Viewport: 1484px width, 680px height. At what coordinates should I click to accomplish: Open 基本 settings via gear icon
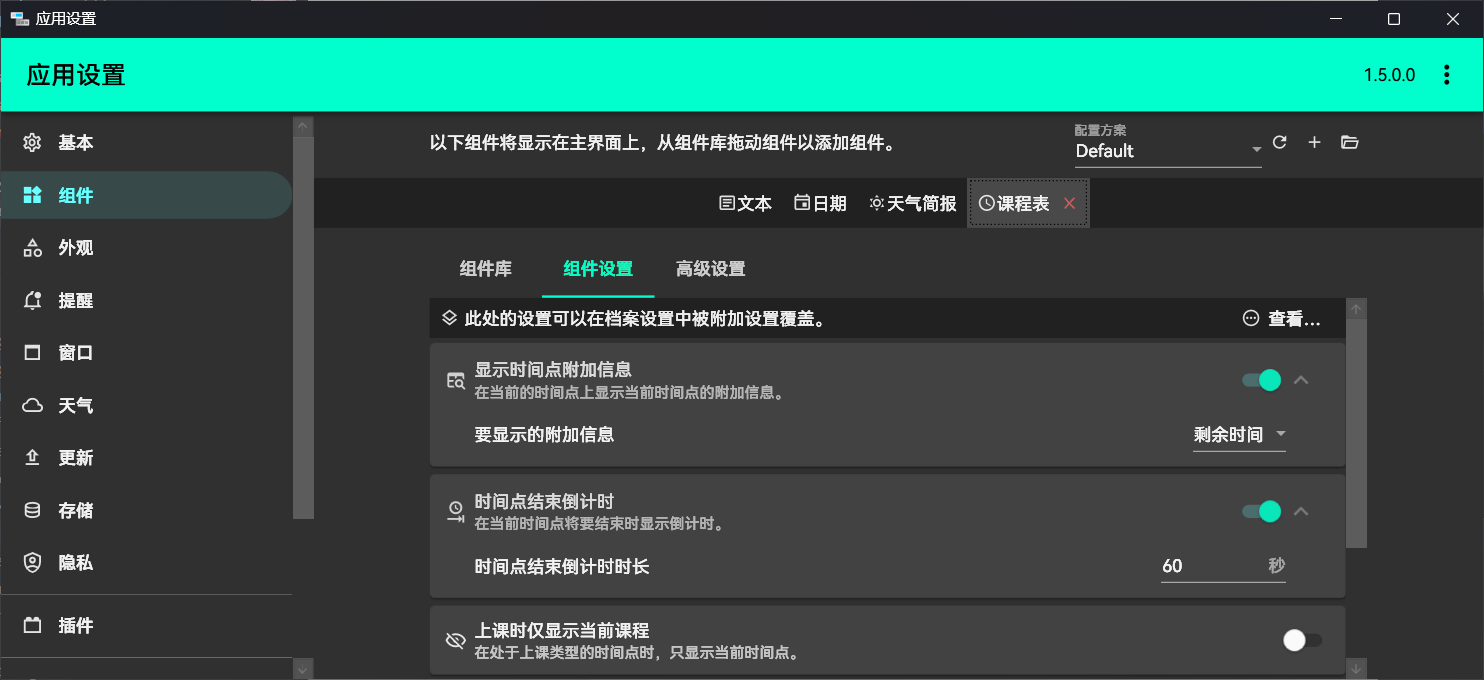(33, 143)
